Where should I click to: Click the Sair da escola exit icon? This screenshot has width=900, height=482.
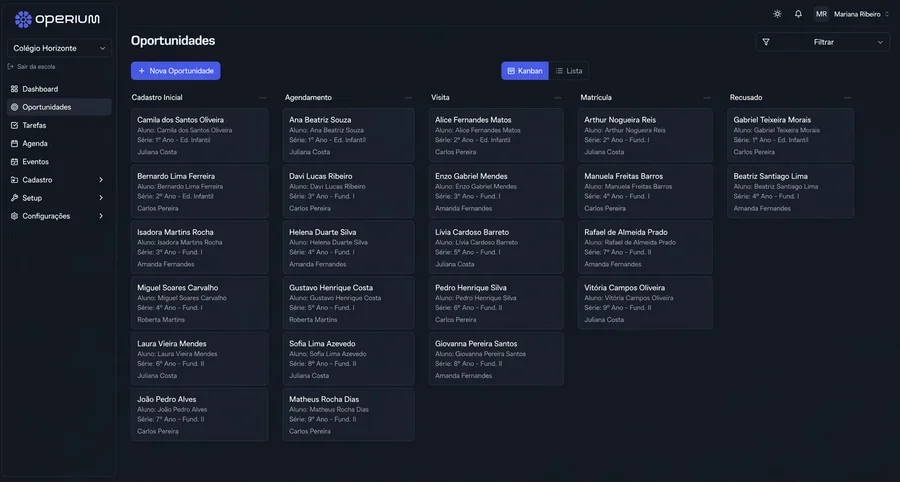click(x=10, y=67)
